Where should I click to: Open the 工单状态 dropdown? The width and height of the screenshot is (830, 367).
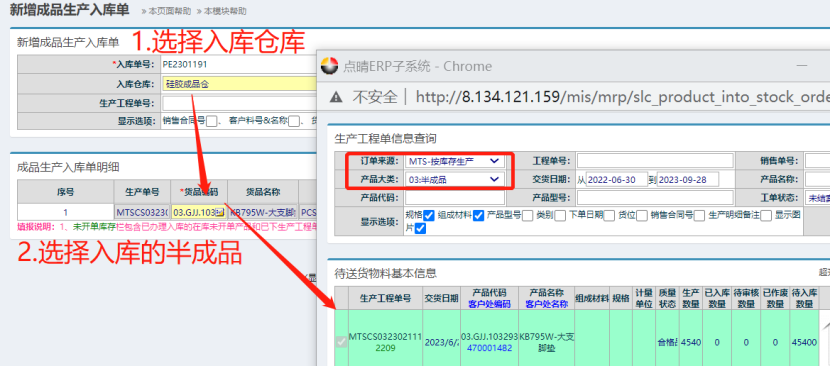click(x=817, y=198)
